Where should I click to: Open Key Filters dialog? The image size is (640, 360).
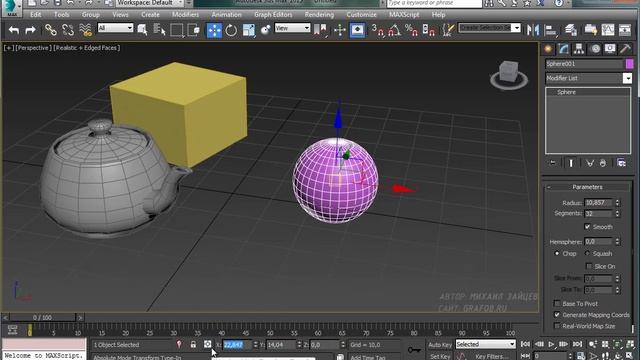(x=491, y=356)
